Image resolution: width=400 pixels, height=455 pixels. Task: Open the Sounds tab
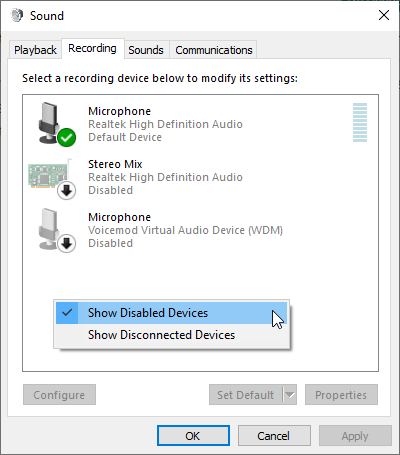pos(146,50)
